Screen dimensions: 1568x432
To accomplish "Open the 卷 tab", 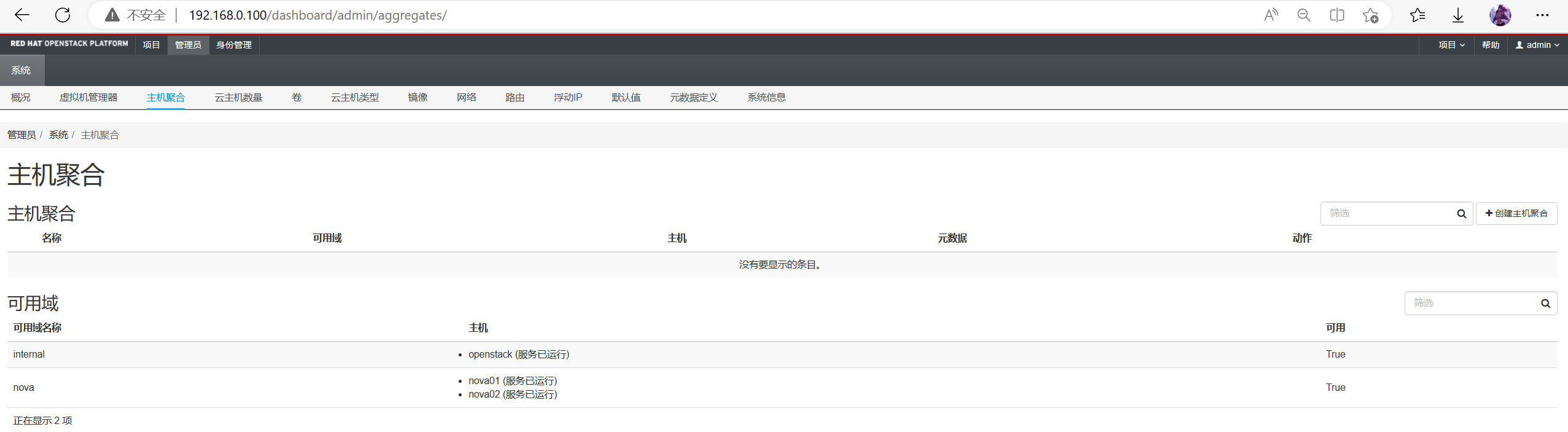I will (x=297, y=97).
